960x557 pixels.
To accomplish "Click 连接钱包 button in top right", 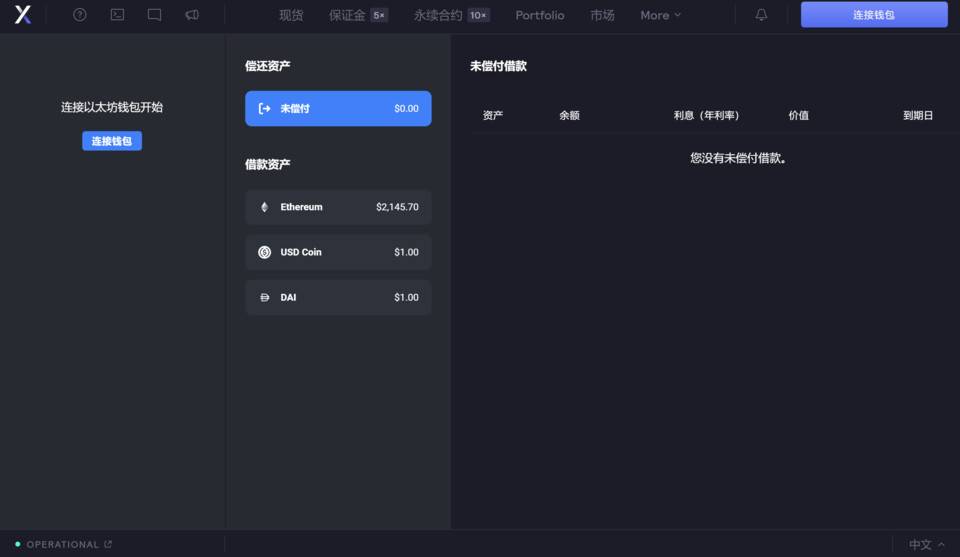I will click(x=873, y=15).
